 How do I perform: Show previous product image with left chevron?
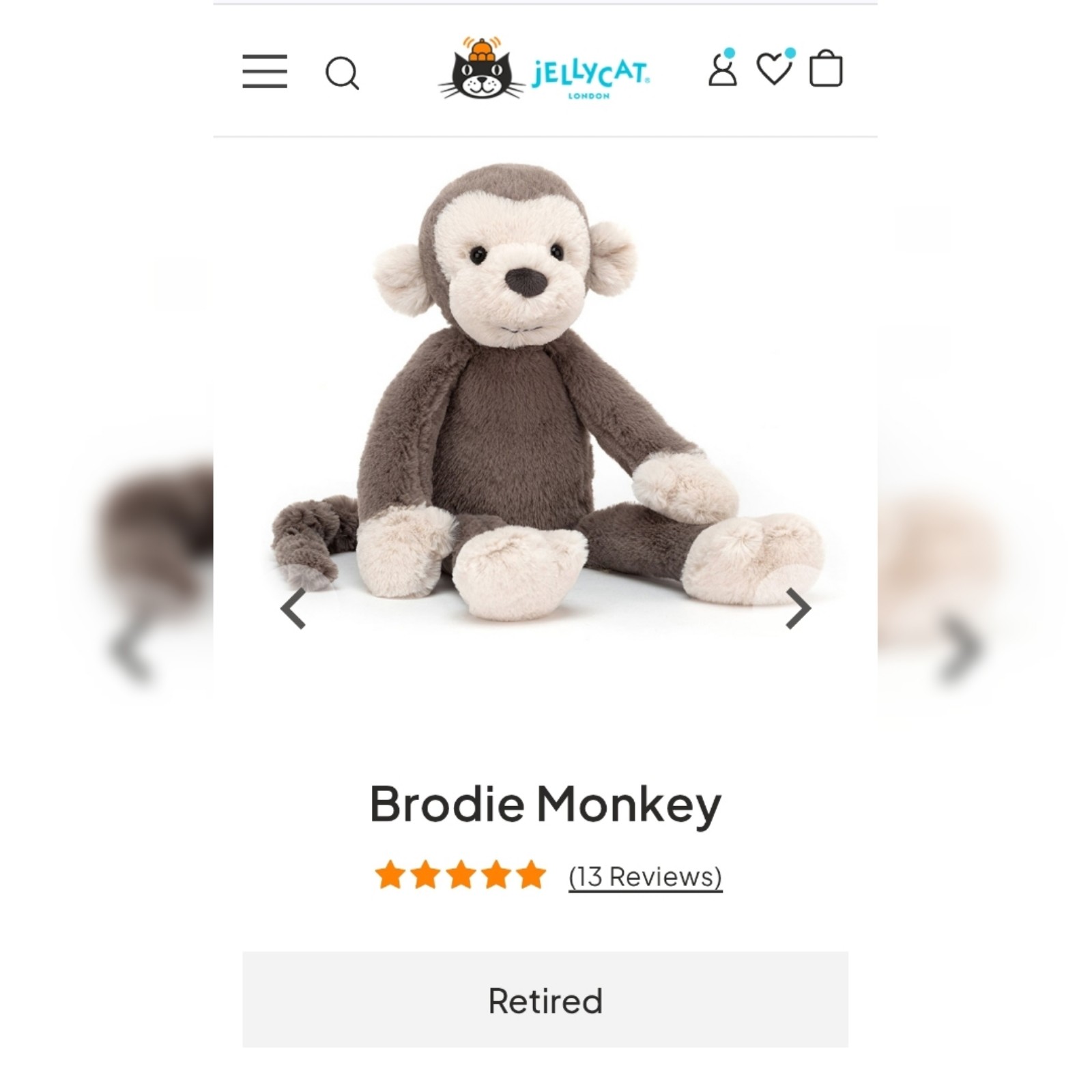pos(293,608)
